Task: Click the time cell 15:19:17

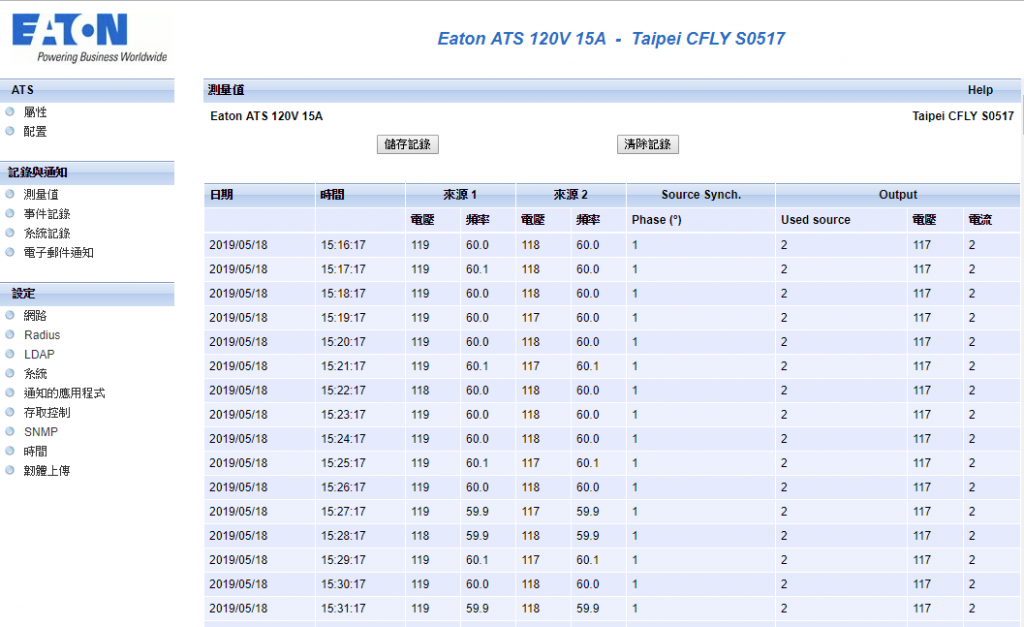Action: 344,317
